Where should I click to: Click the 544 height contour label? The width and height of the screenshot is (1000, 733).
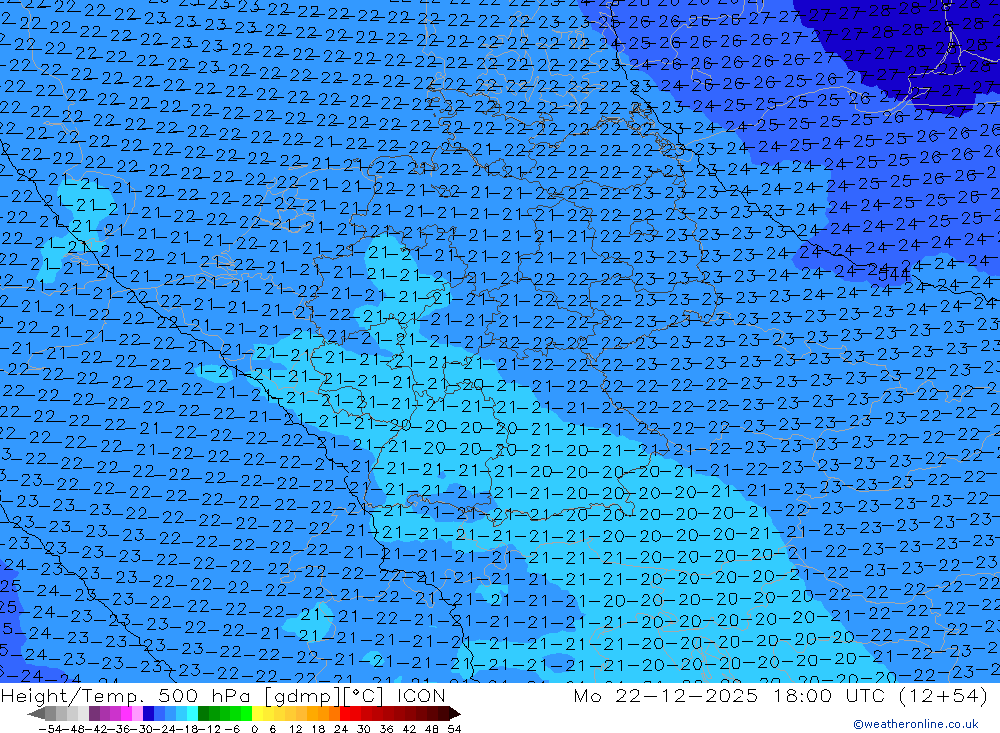pyautogui.click(x=893, y=276)
